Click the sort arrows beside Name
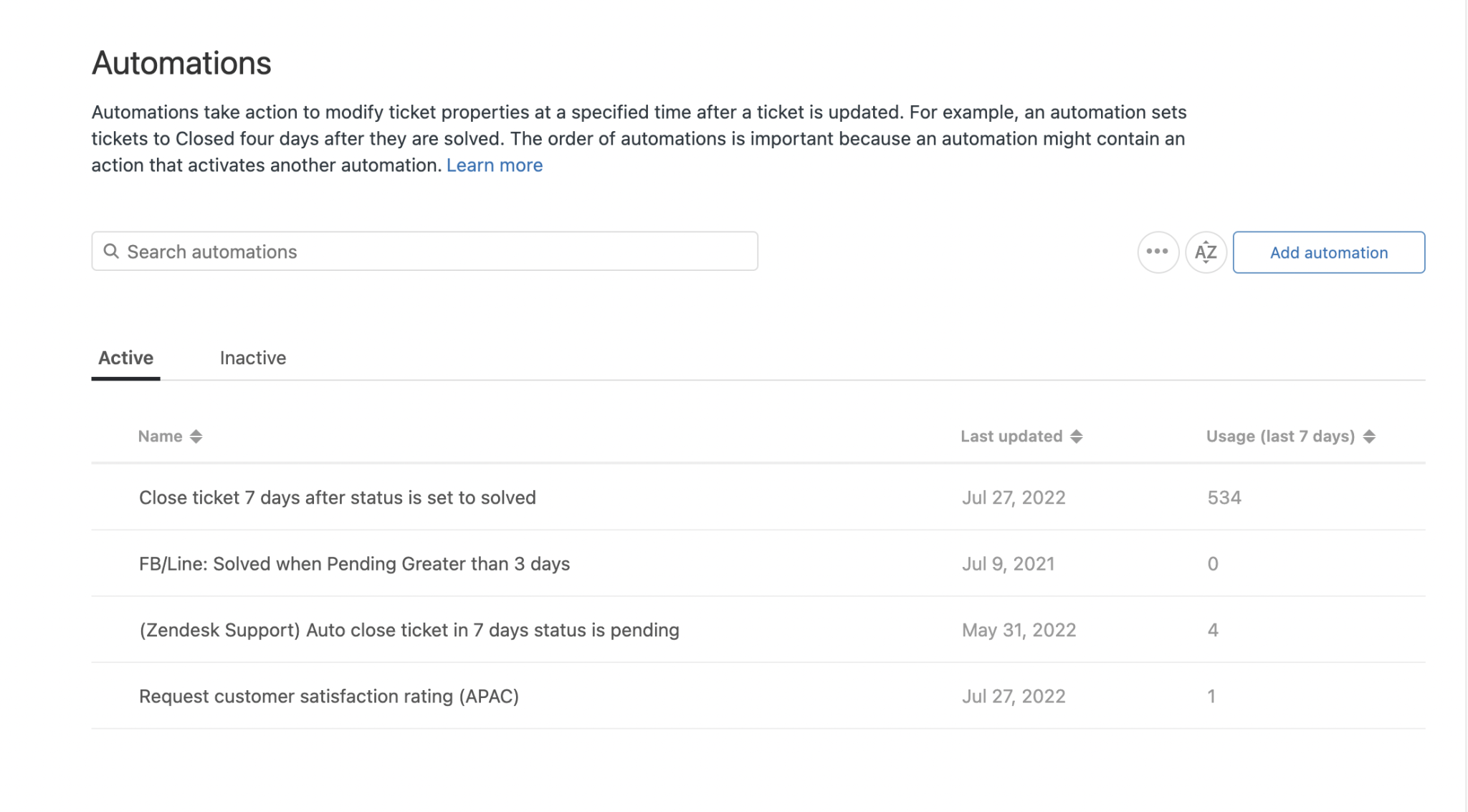The width and height of the screenshot is (1468, 812). pos(196,436)
